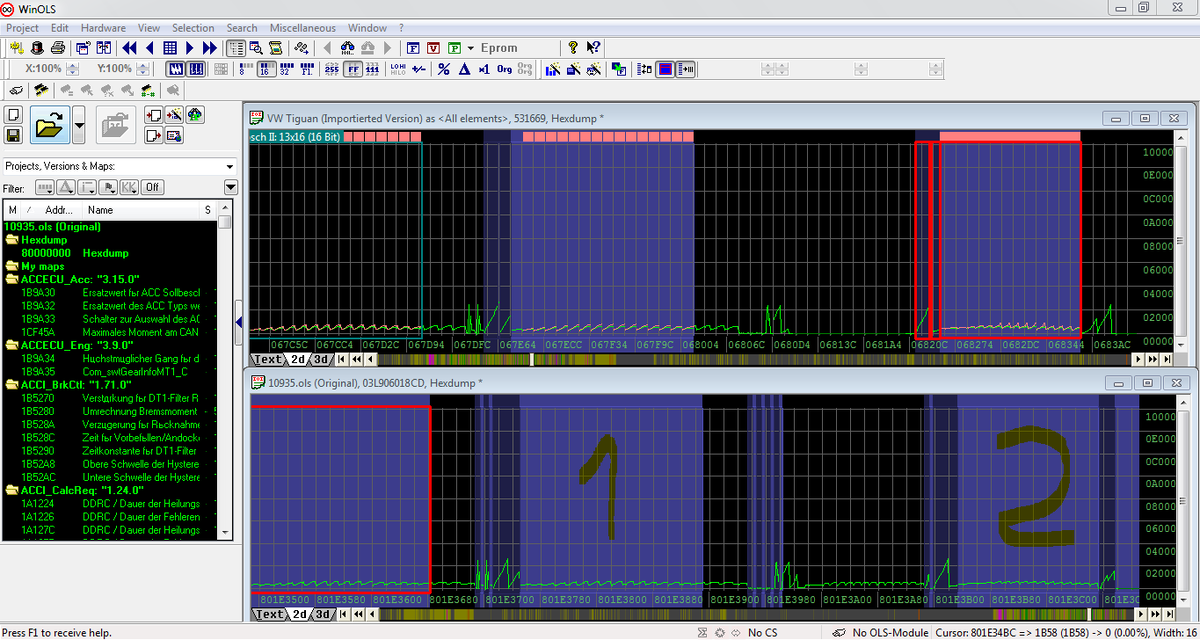Click the collapse sidebar arrow handle
The height and width of the screenshot is (640, 1200).
pyautogui.click(x=239, y=322)
